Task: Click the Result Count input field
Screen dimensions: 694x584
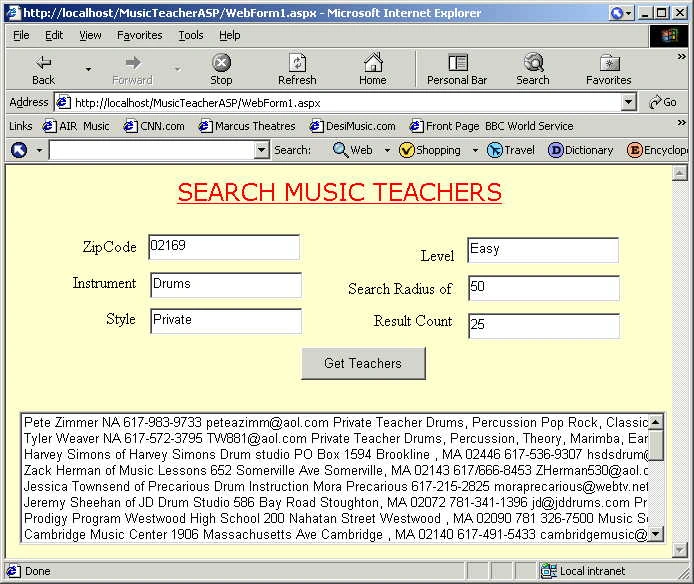Action: click(544, 326)
